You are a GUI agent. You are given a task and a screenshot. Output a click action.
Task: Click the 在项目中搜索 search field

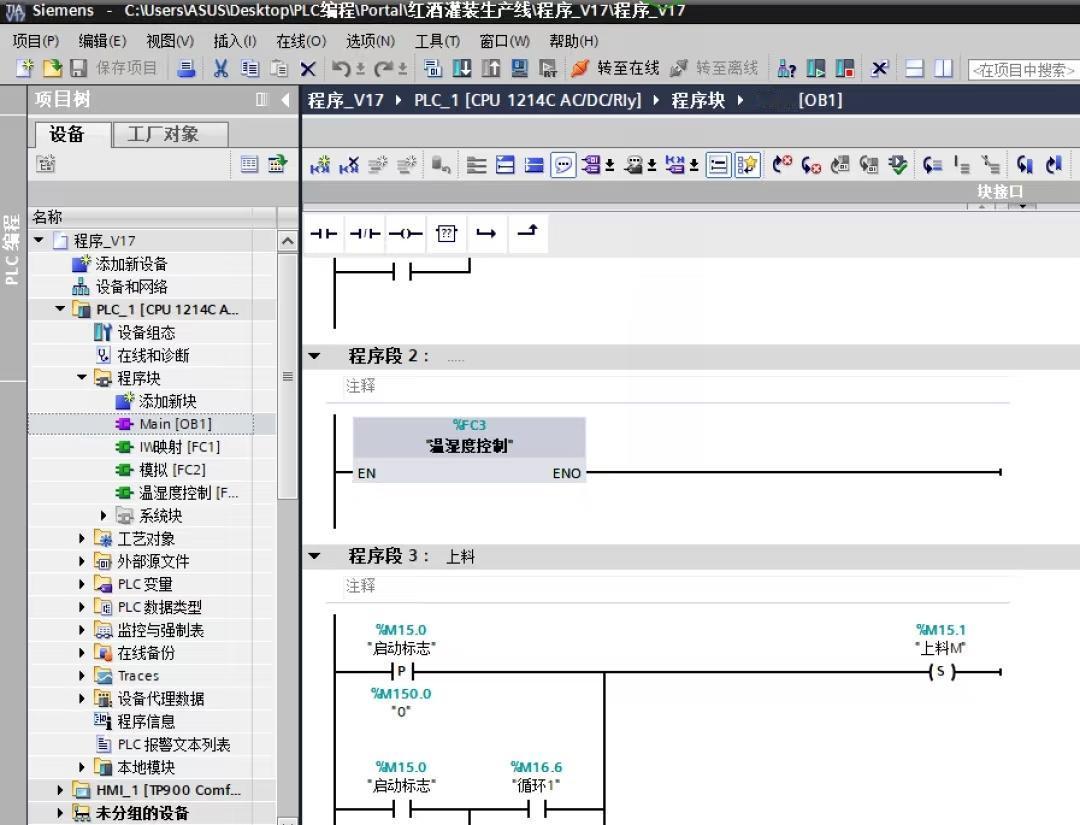pyautogui.click(x=1024, y=70)
